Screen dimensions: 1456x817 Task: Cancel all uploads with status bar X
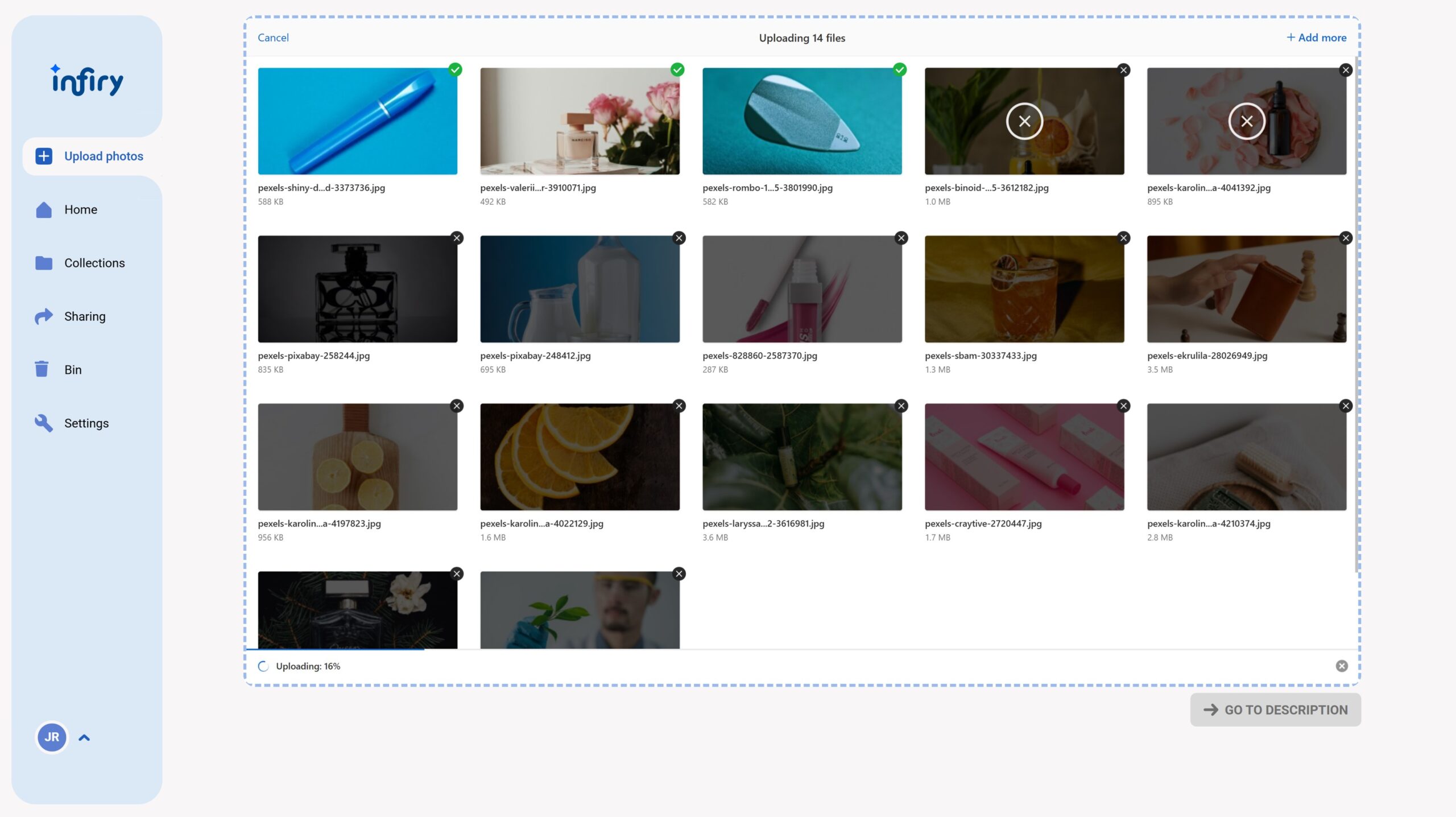[1342, 666]
